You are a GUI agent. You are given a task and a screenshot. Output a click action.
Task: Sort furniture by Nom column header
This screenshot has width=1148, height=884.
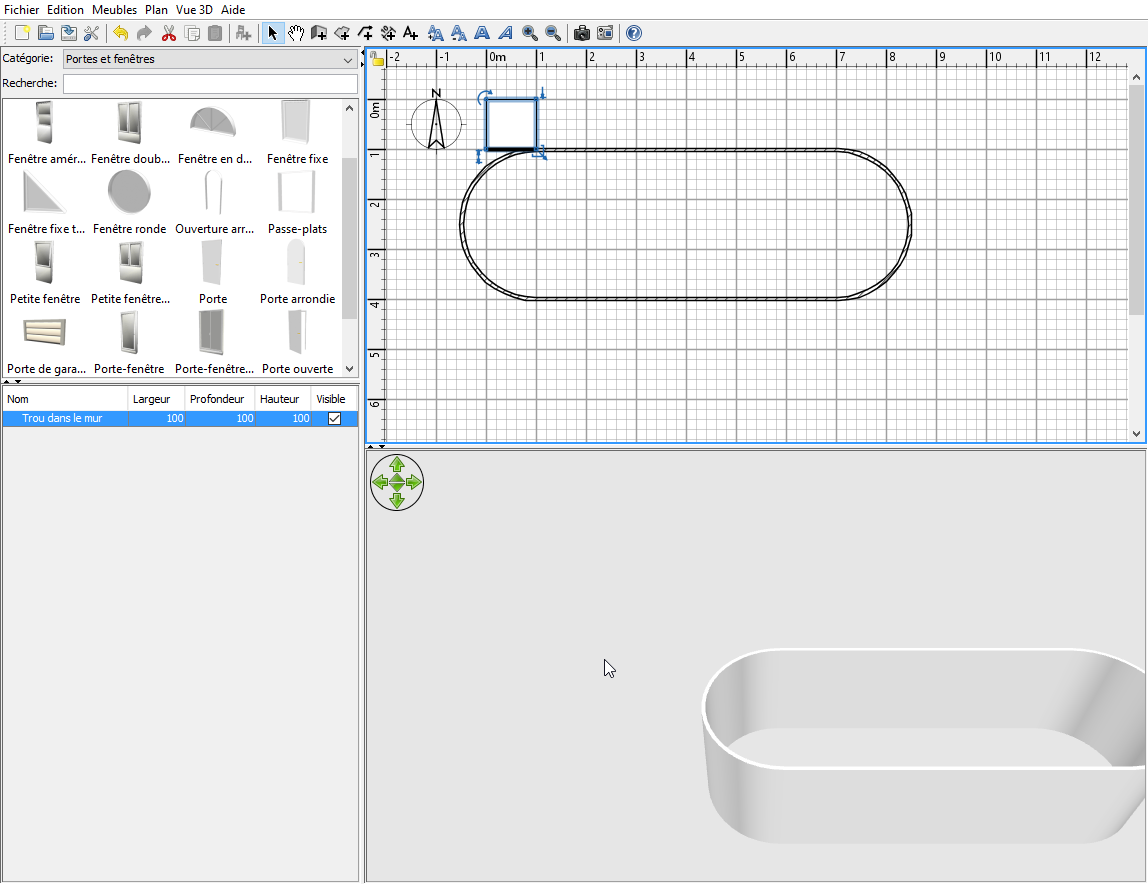tap(64, 399)
